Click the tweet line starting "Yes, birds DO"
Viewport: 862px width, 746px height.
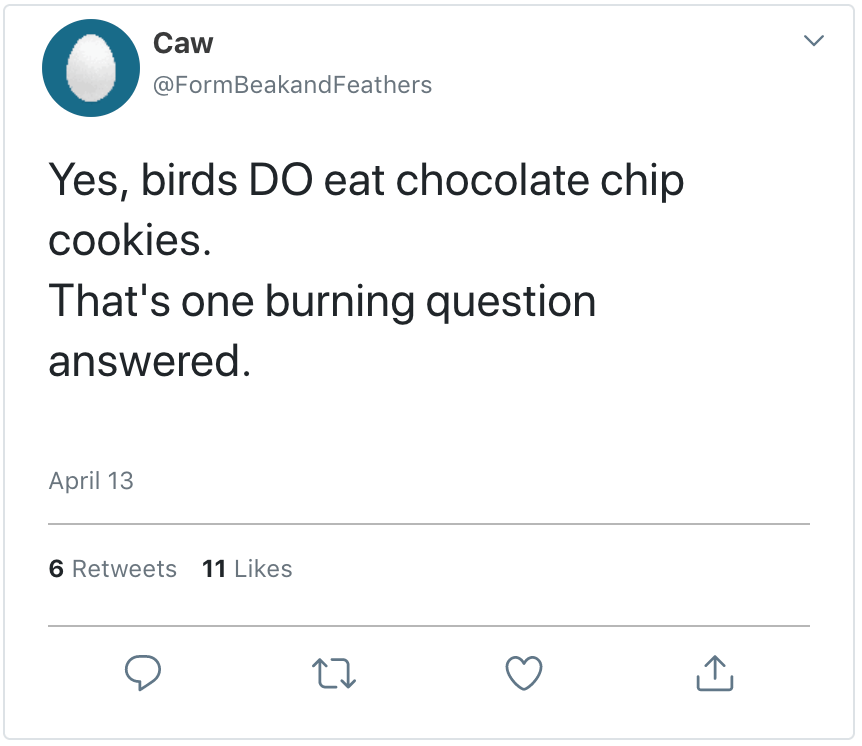[366, 181]
